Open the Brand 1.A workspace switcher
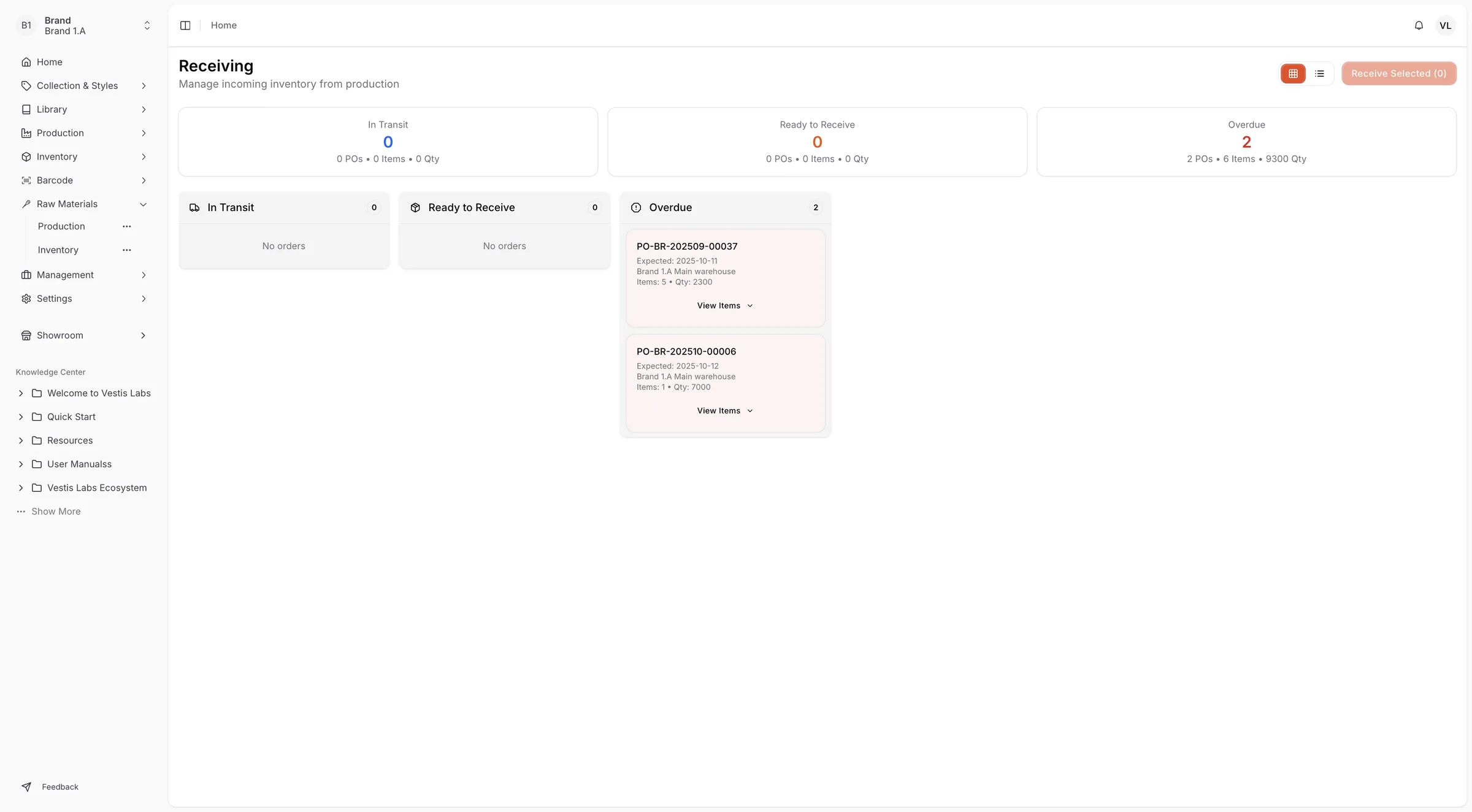Viewport: 1472px width, 812px height. [x=84, y=26]
